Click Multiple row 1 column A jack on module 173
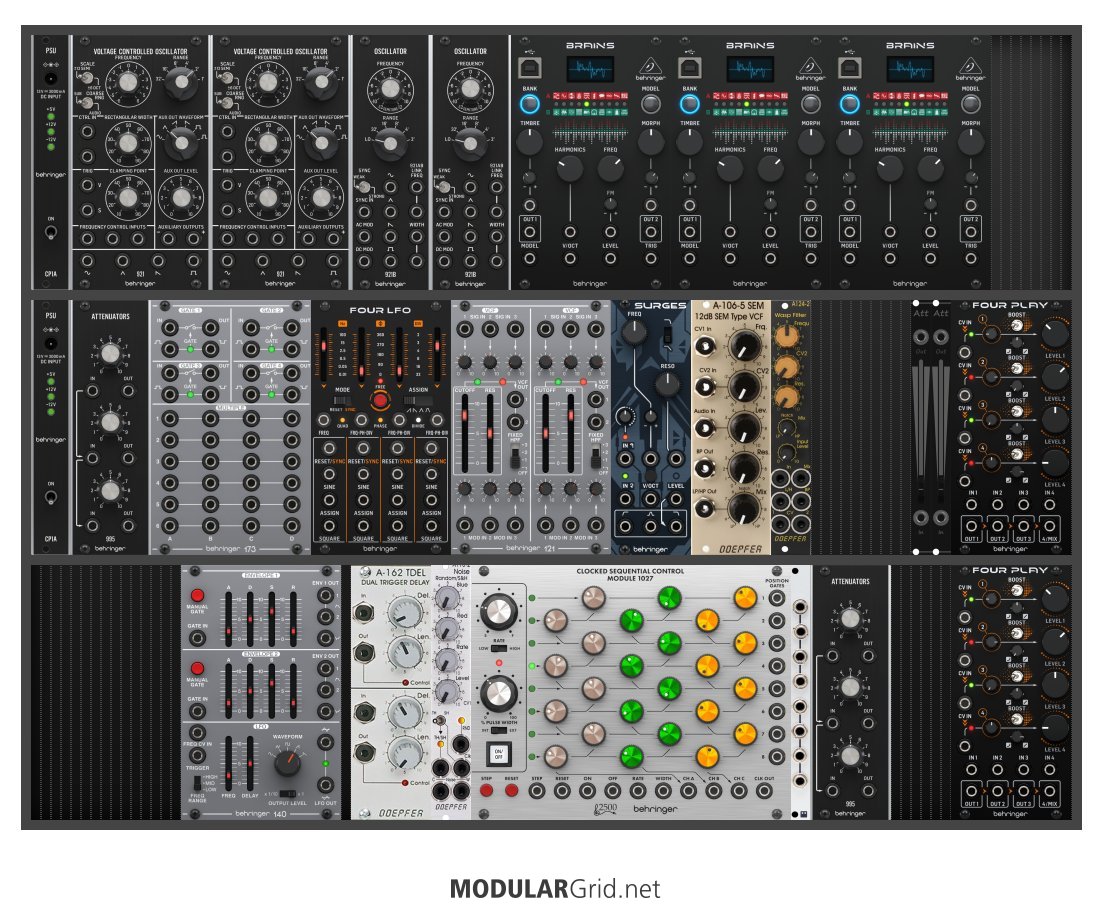 click(169, 418)
